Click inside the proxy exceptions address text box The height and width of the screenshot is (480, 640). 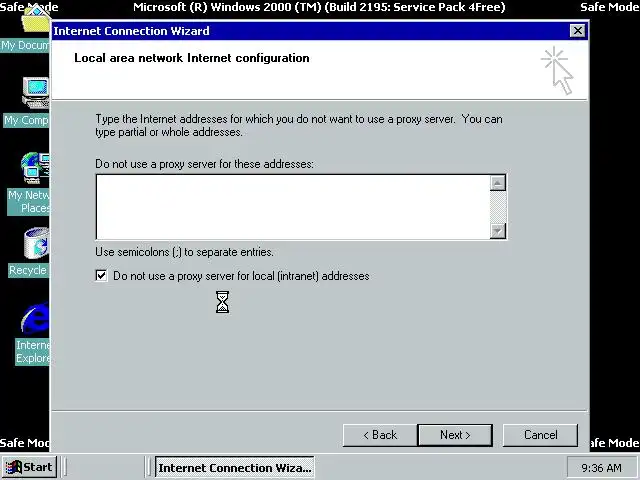293,207
